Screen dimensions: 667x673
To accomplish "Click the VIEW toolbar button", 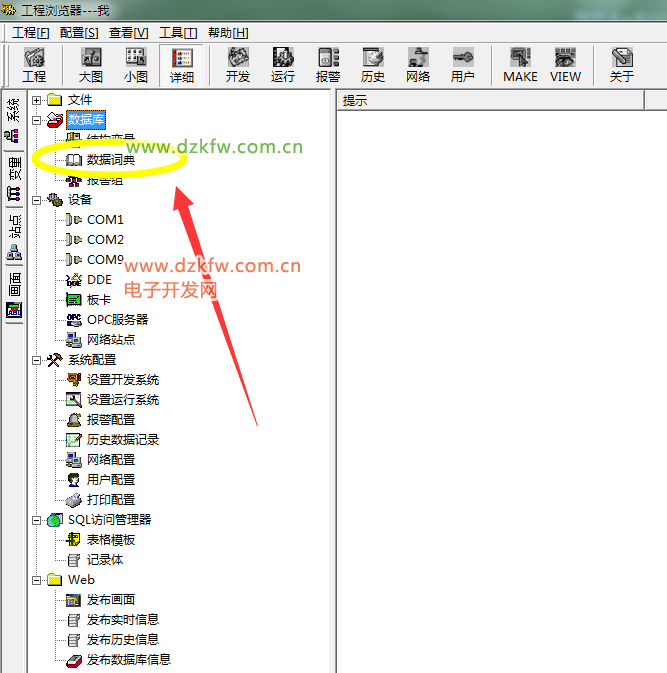I will tap(565, 65).
